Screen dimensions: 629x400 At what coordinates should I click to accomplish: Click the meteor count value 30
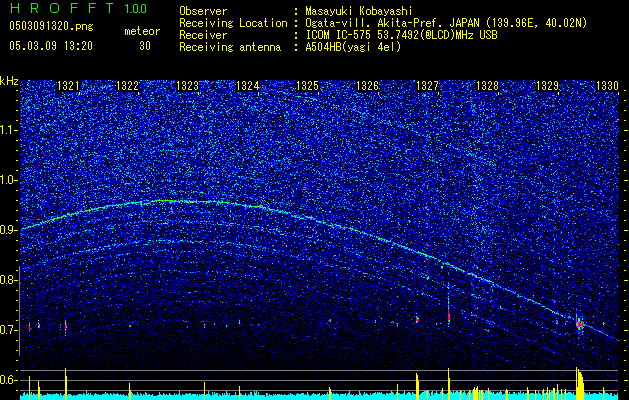tap(145, 46)
